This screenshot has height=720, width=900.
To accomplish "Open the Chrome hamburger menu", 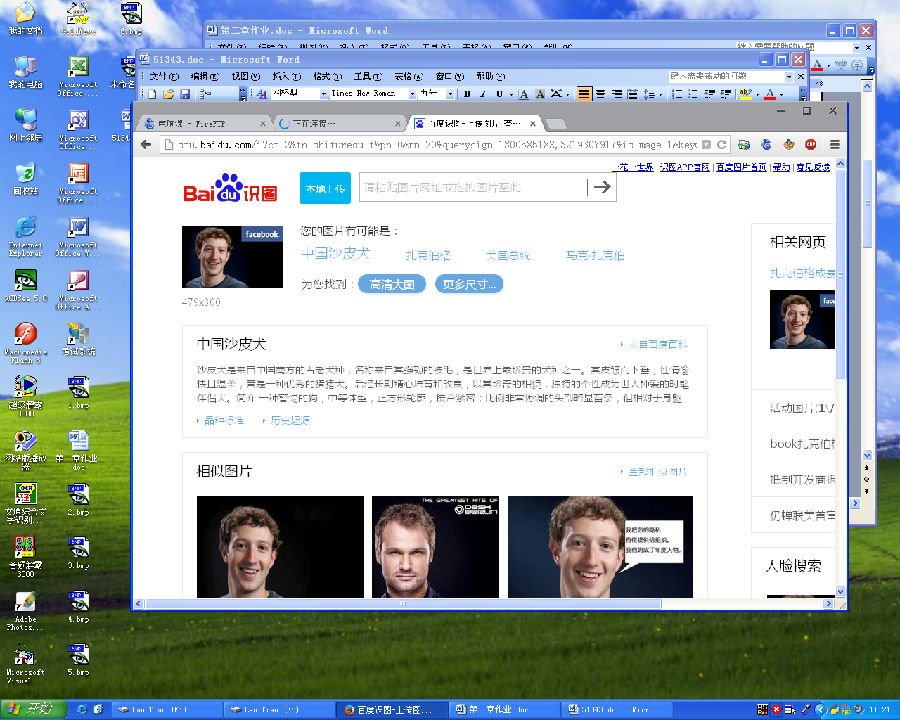I will tap(835, 145).
